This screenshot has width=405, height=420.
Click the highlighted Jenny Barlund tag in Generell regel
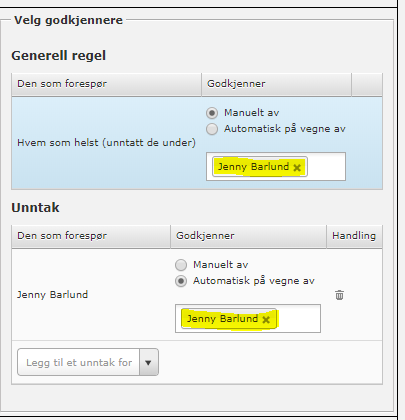[254, 167]
